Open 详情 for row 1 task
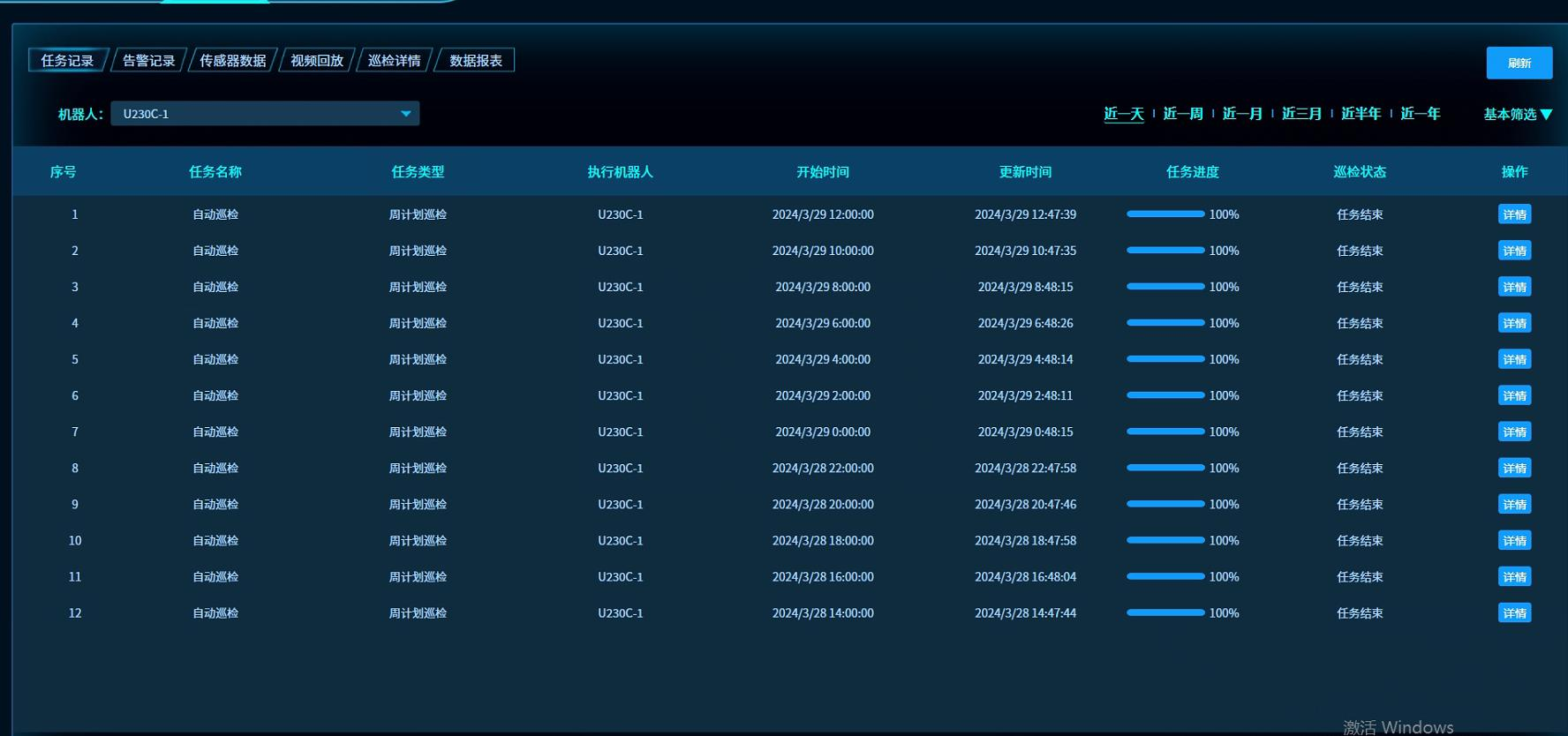 coord(1514,214)
